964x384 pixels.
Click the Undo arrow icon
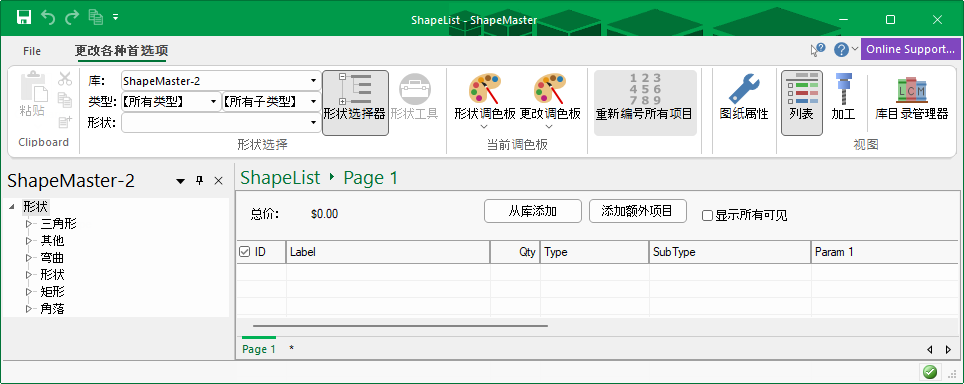pyautogui.click(x=48, y=17)
